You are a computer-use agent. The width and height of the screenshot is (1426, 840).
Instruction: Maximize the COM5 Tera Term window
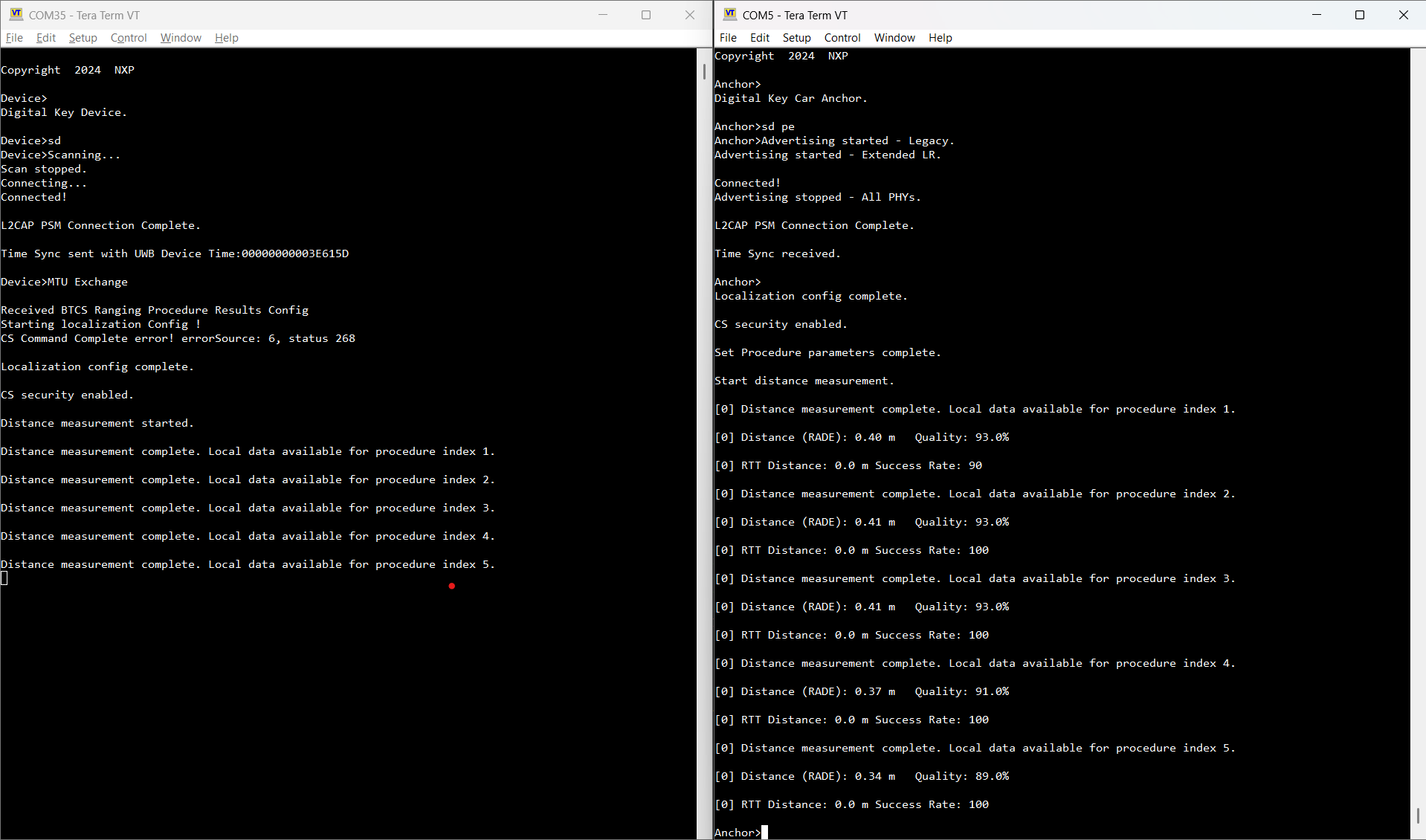pos(1360,15)
